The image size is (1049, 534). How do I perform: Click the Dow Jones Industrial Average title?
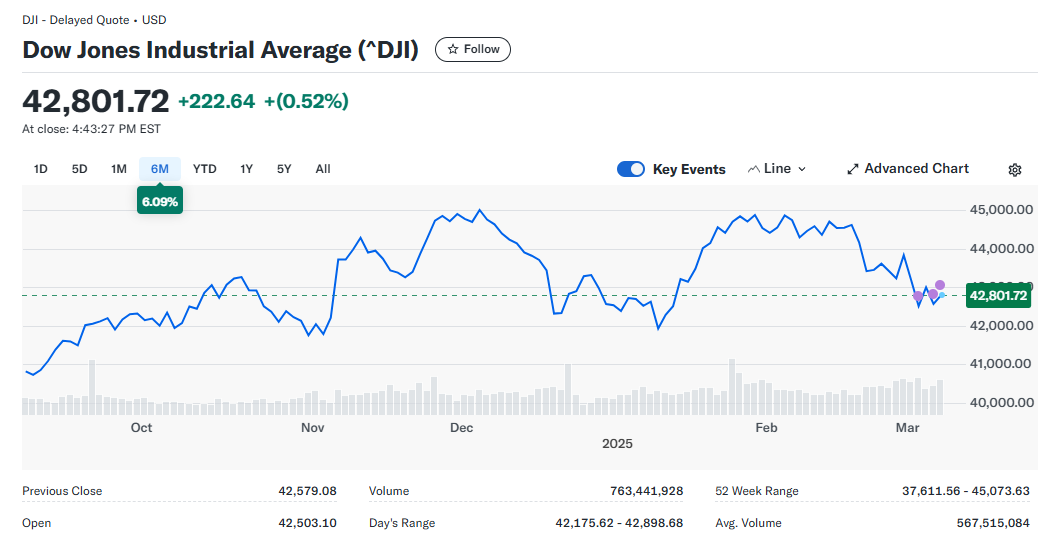221,50
